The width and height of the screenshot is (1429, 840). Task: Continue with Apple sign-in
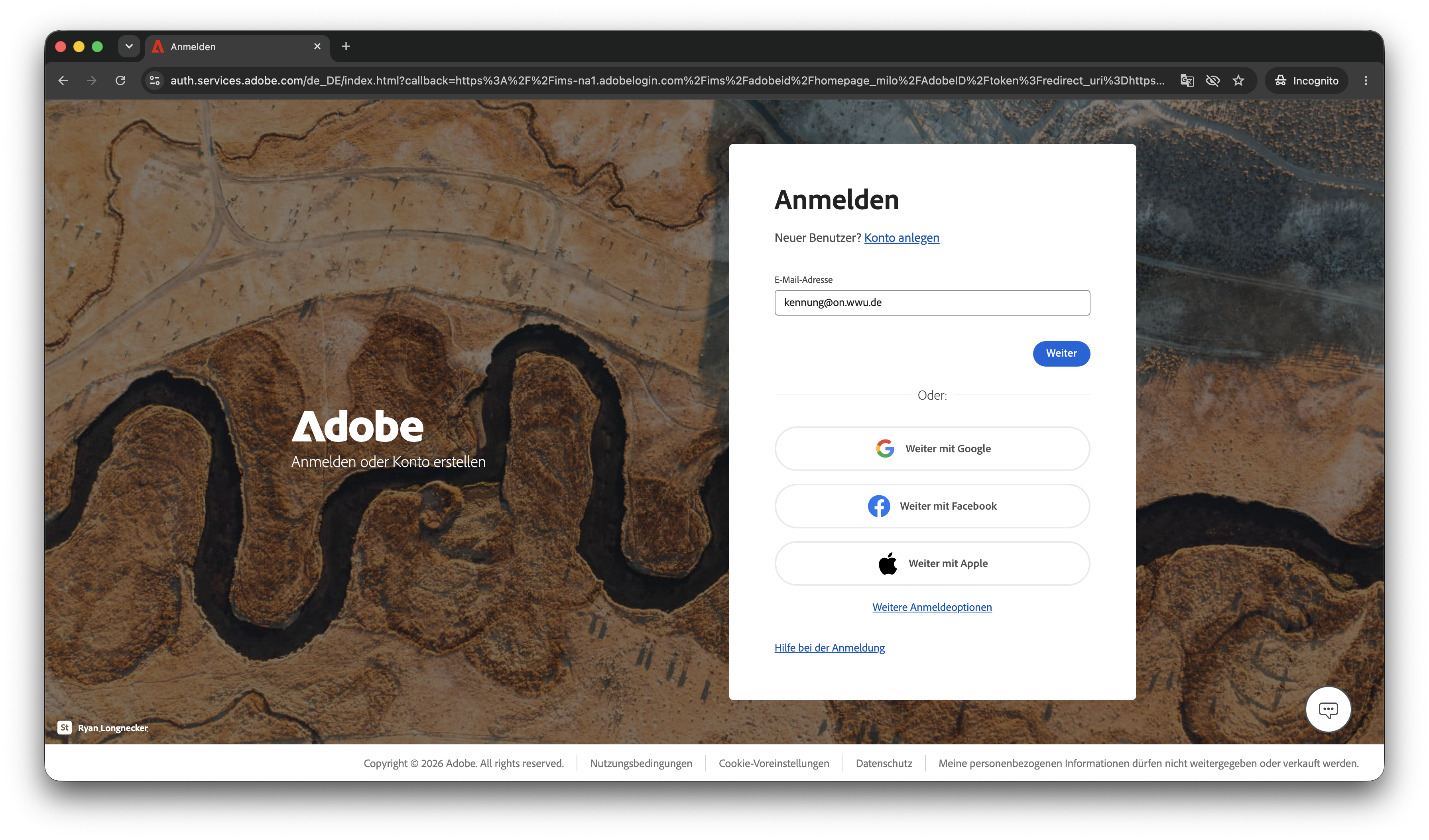(x=932, y=563)
